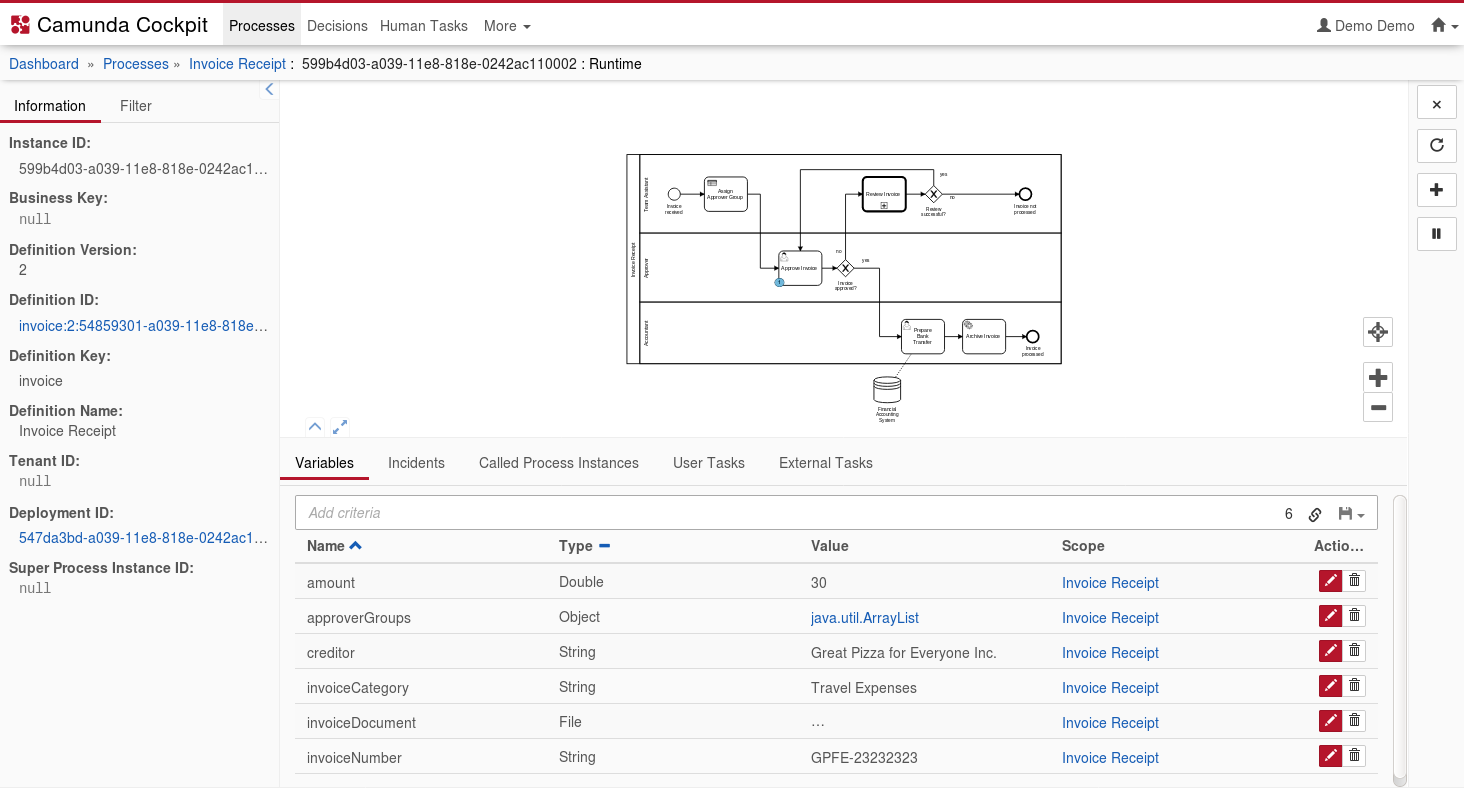Image resolution: width=1464 pixels, height=796 pixels.
Task: Delete the invoiceNumber variable
Action: click(1355, 756)
